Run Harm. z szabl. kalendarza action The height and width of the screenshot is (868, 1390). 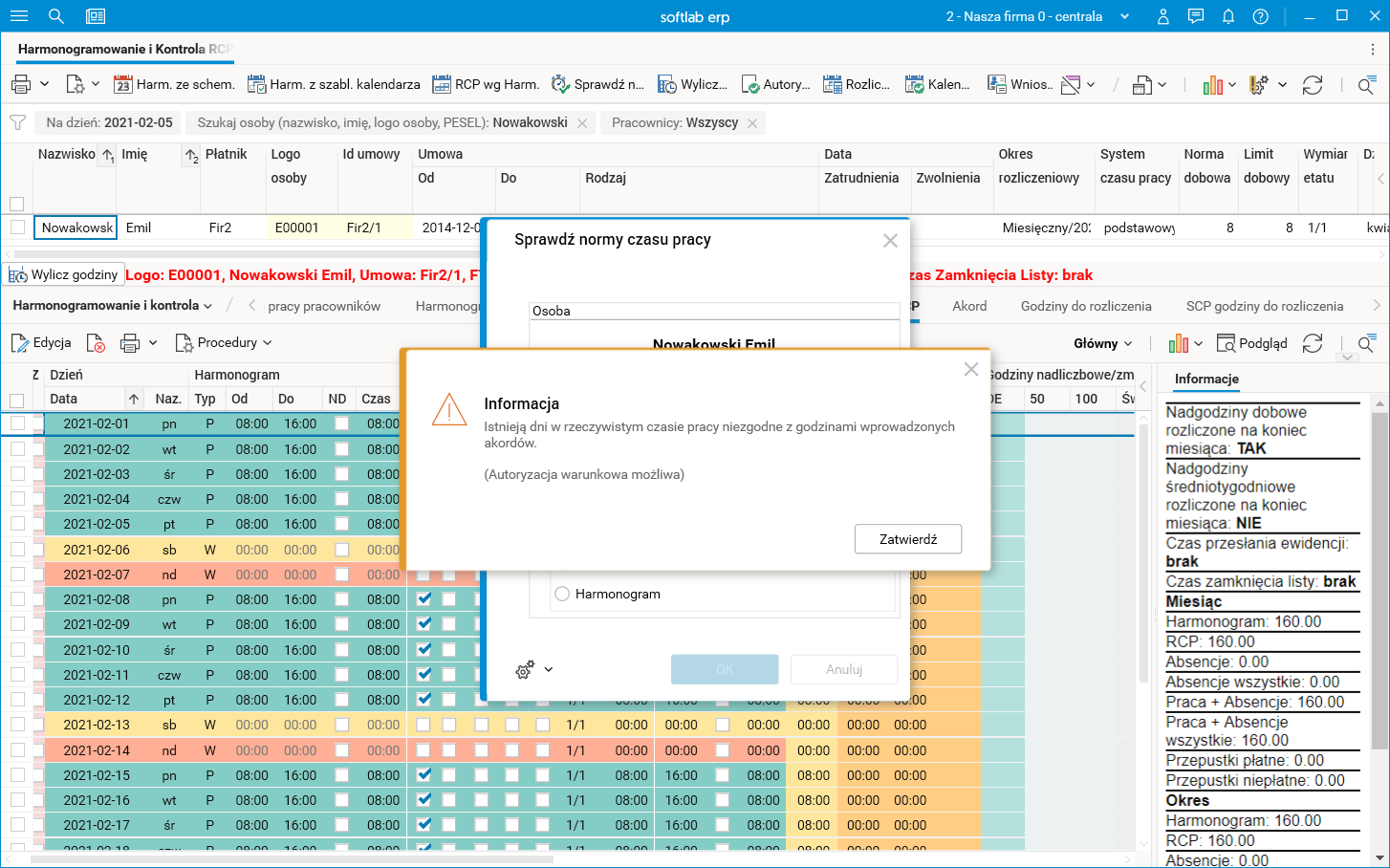pyautogui.click(x=334, y=84)
